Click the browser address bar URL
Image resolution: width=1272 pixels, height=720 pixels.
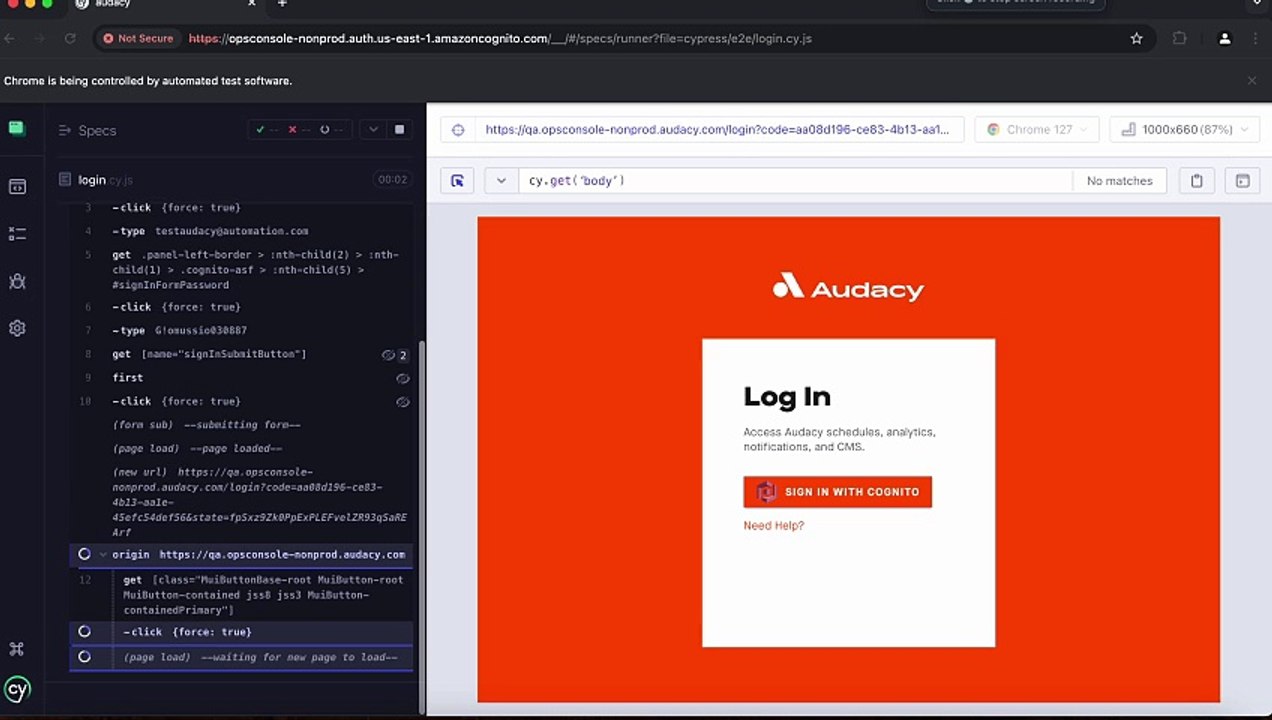click(x=500, y=38)
